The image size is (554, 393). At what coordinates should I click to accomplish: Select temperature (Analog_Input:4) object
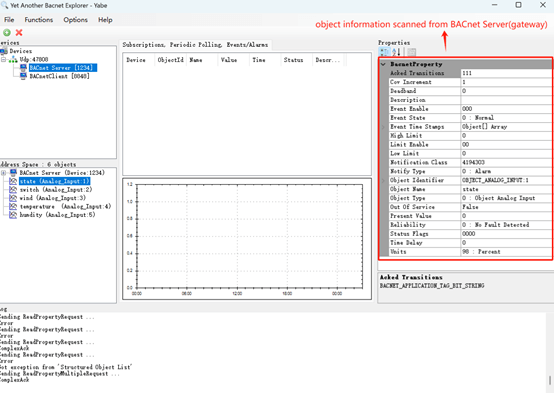point(65,206)
